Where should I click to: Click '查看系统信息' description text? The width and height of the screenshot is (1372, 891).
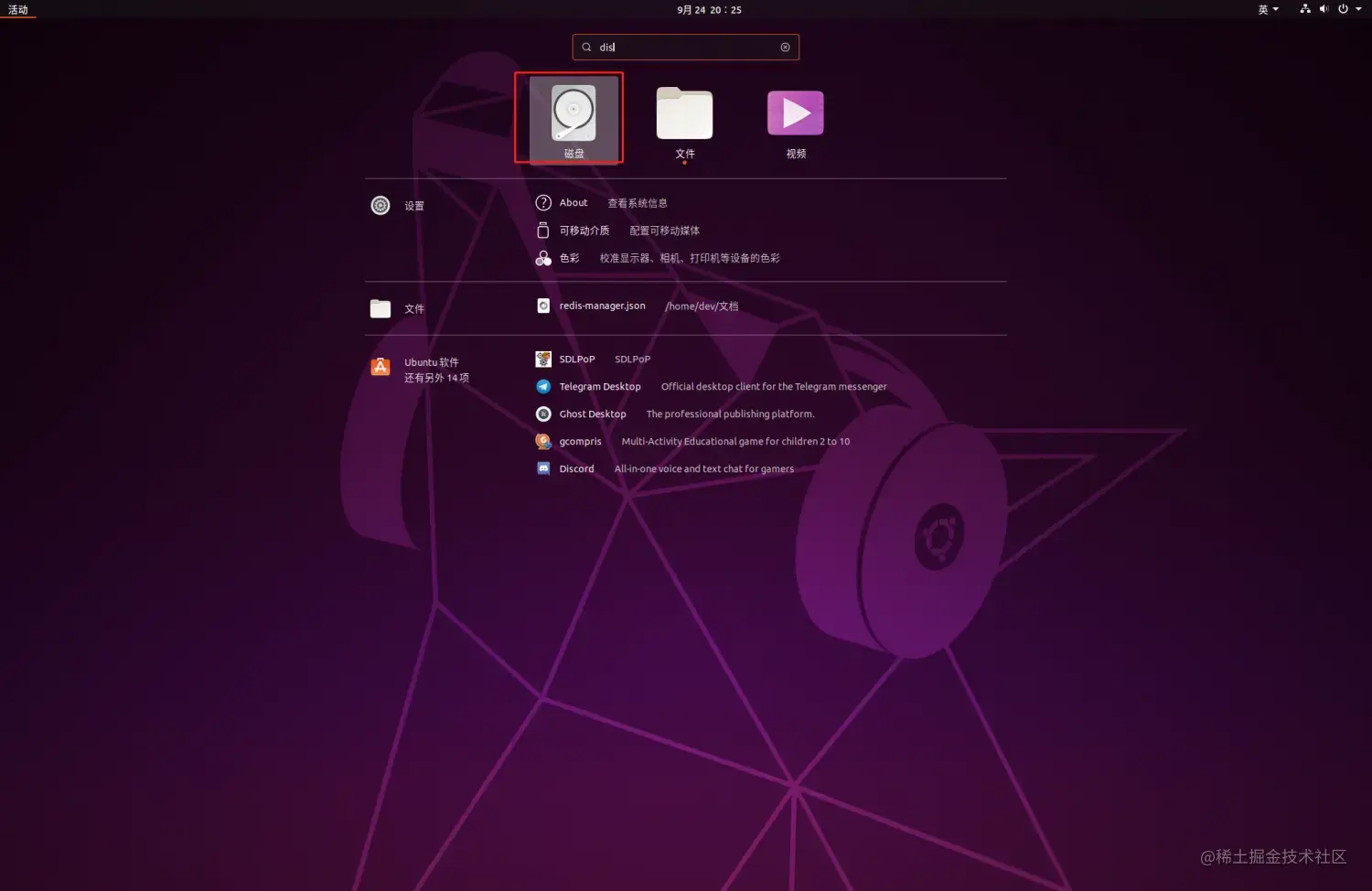coord(638,203)
